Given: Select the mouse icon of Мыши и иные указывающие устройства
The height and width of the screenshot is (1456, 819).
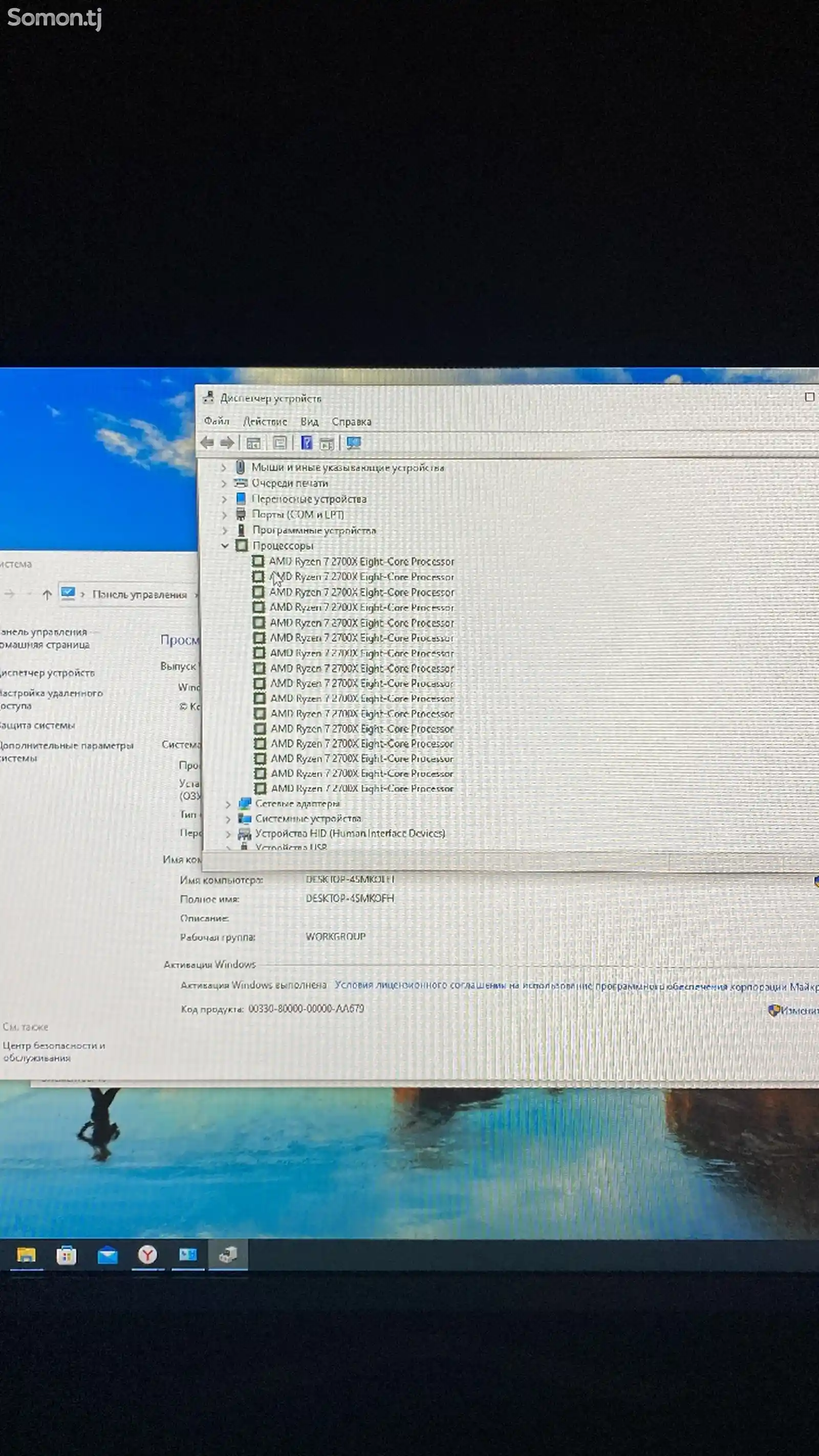Looking at the screenshot, I should click(240, 467).
